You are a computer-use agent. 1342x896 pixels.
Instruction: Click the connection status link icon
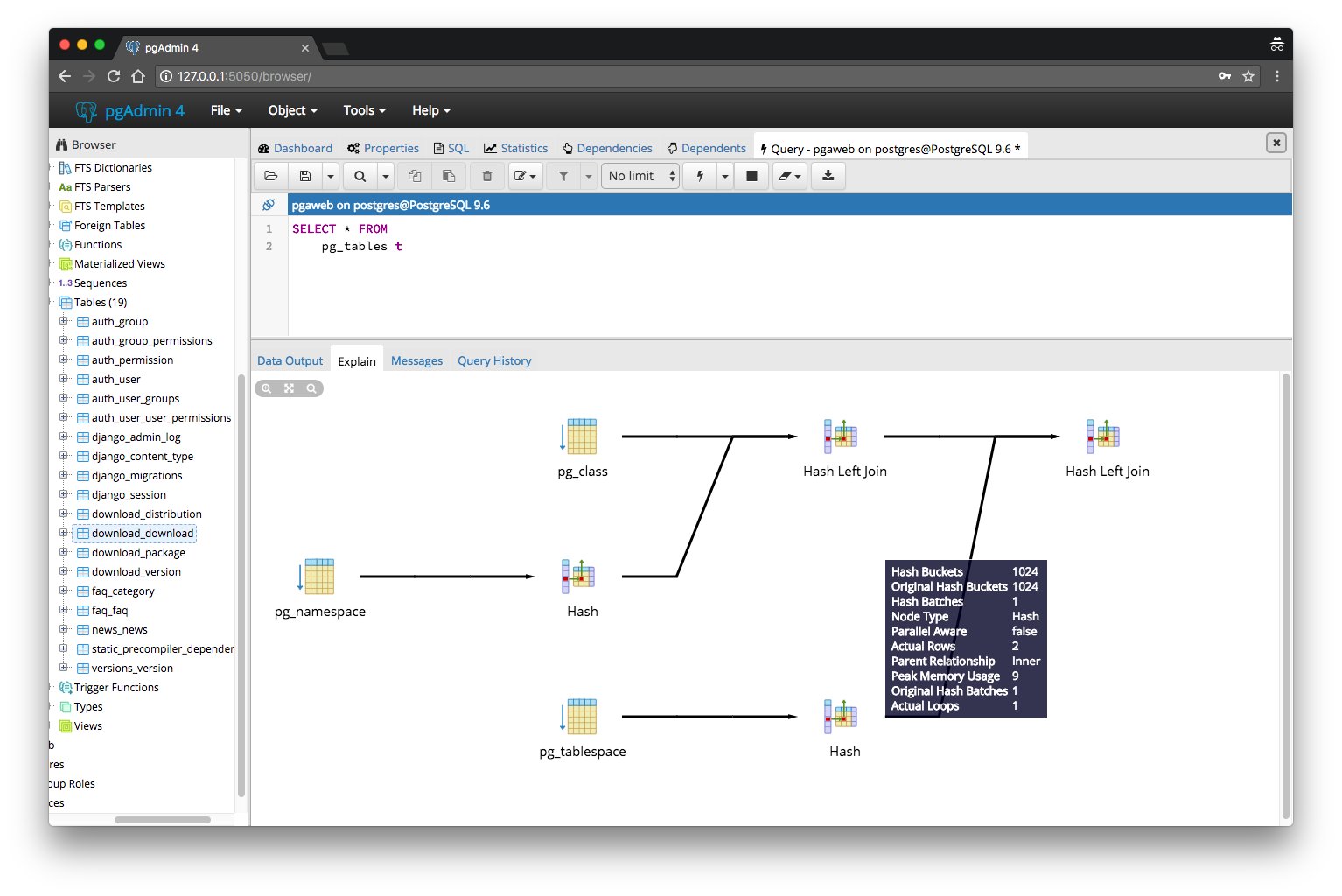[269, 205]
